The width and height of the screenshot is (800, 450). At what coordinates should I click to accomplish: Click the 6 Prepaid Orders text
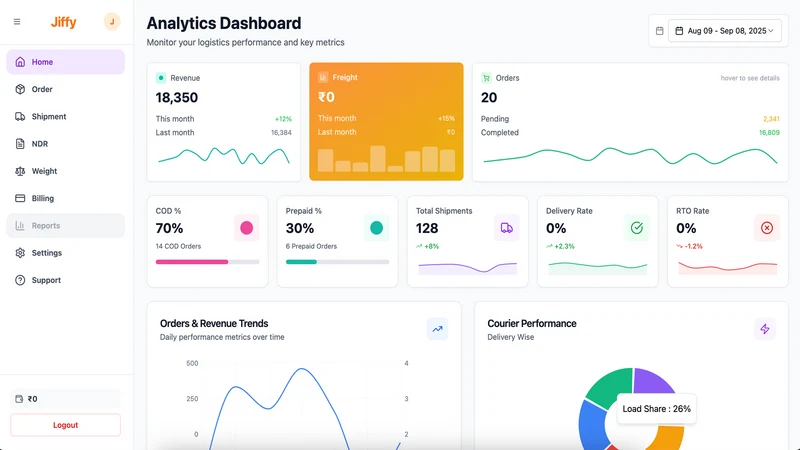point(311,246)
